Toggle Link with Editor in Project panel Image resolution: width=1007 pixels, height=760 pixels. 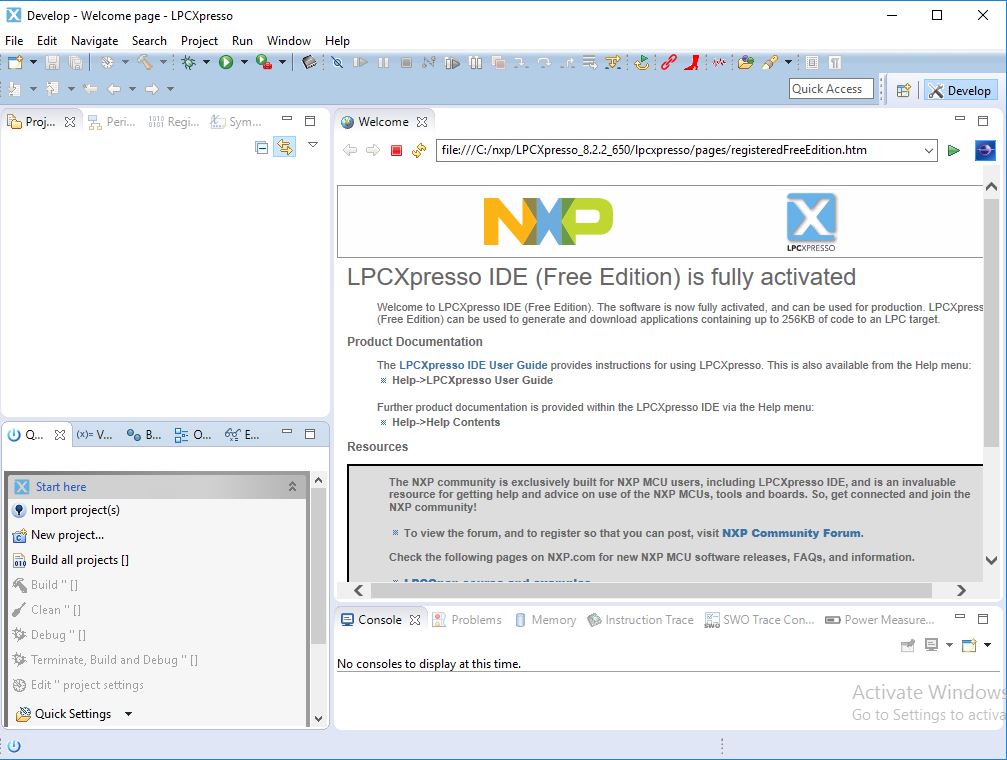tap(285, 147)
